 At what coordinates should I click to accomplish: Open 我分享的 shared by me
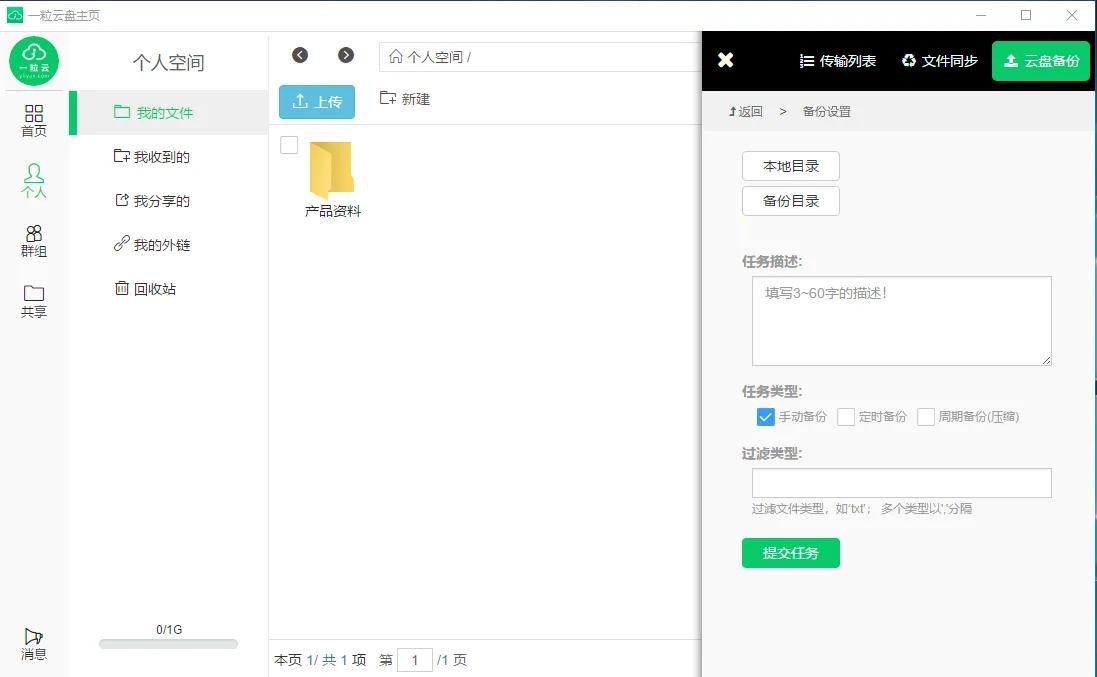152,201
